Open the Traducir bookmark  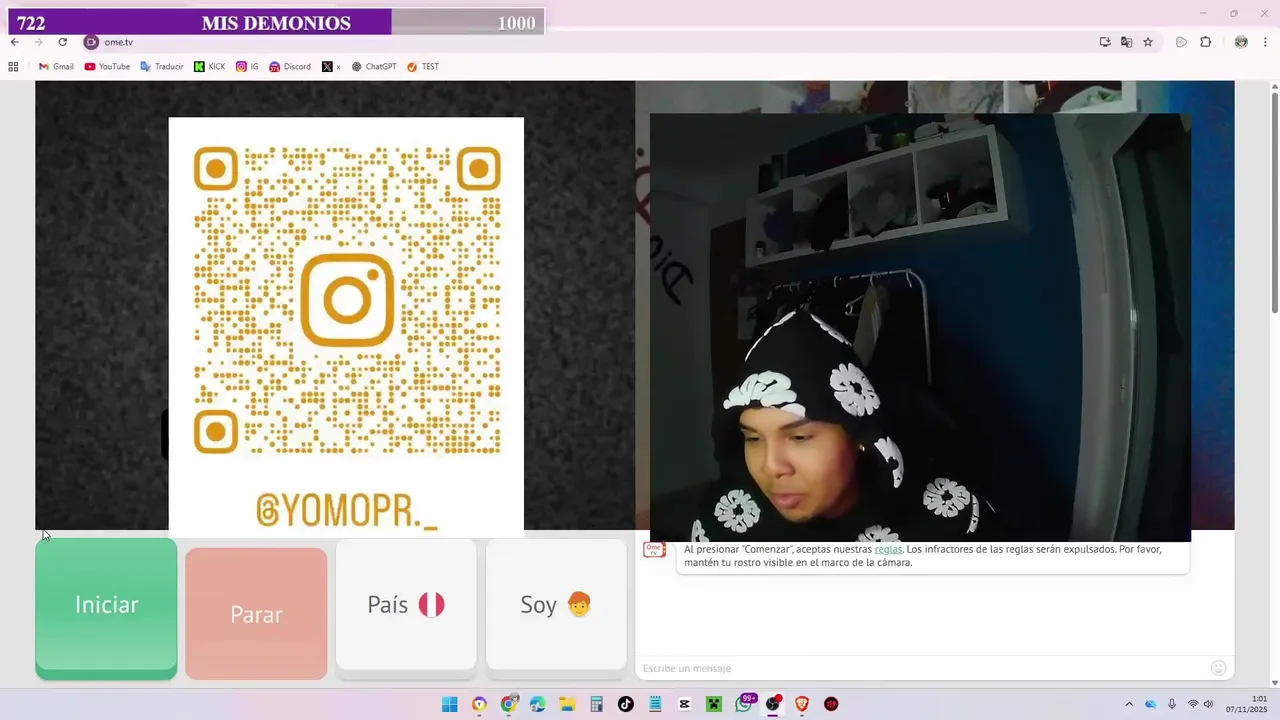tap(162, 67)
